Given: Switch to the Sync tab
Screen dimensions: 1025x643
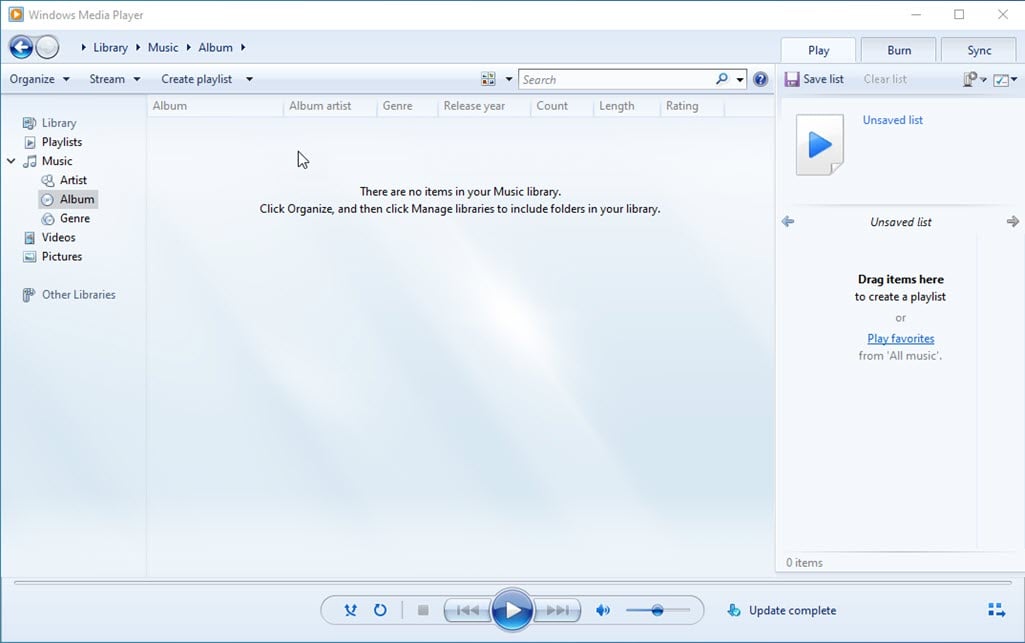Looking at the screenshot, I should click(979, 50).
